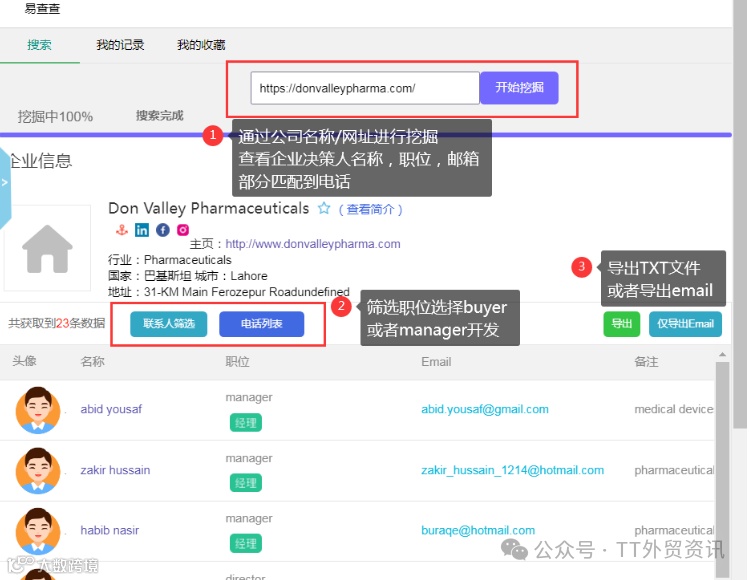
Task: Click the contact table vertical scrollbar
Action: [x=722, y=469]
